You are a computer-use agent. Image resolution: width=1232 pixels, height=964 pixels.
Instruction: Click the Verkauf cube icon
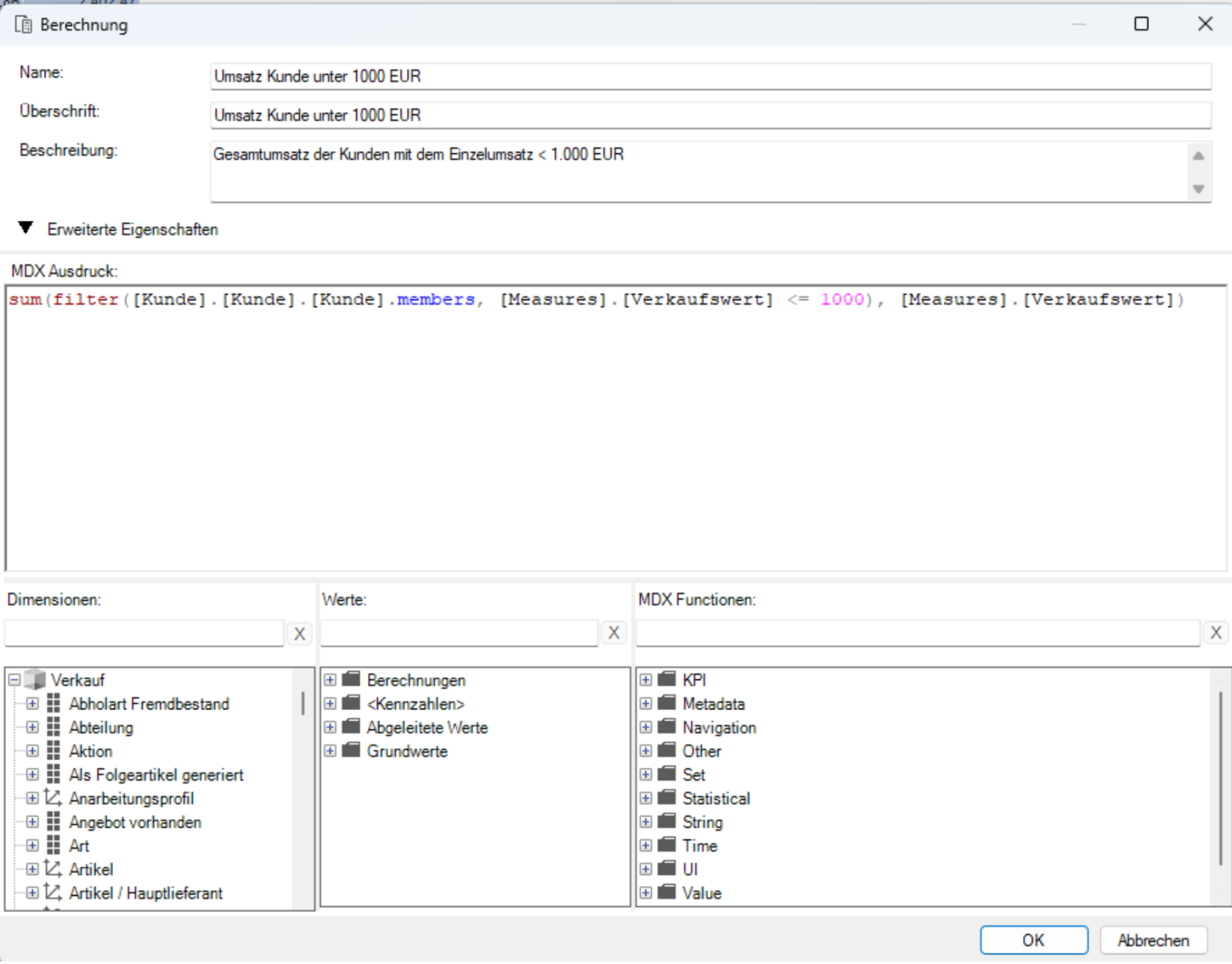click(x=34, y=679)
